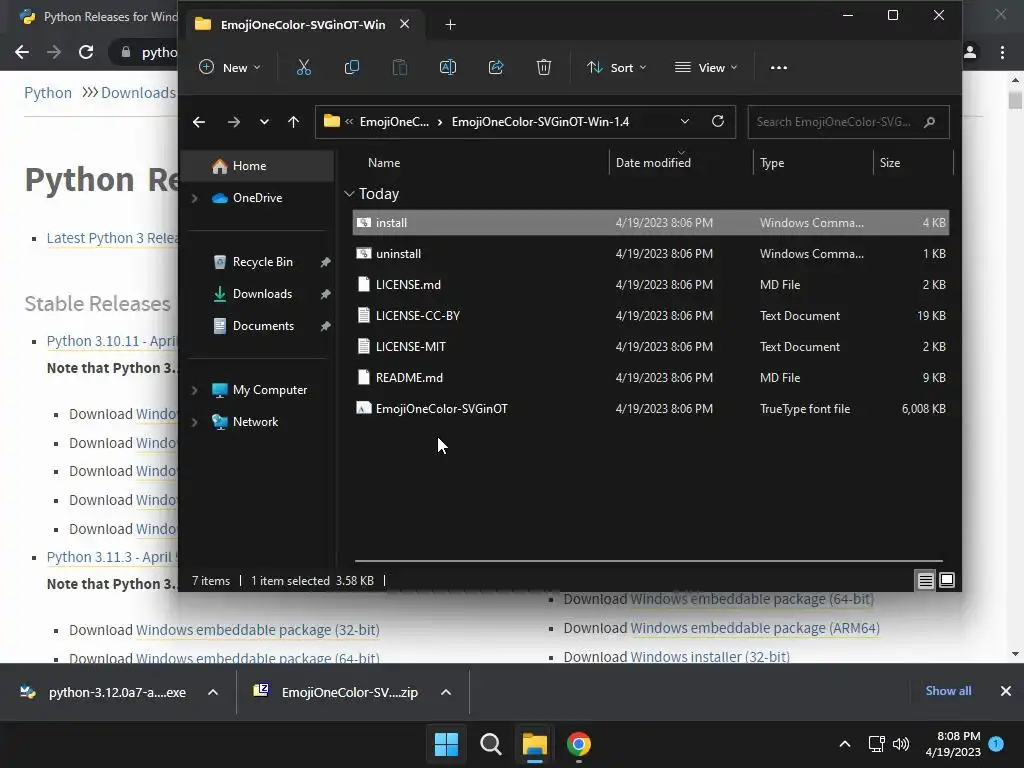This screenshot has width=1024, height=768.
Task: Open notification center badge
Action: [996, 743]
